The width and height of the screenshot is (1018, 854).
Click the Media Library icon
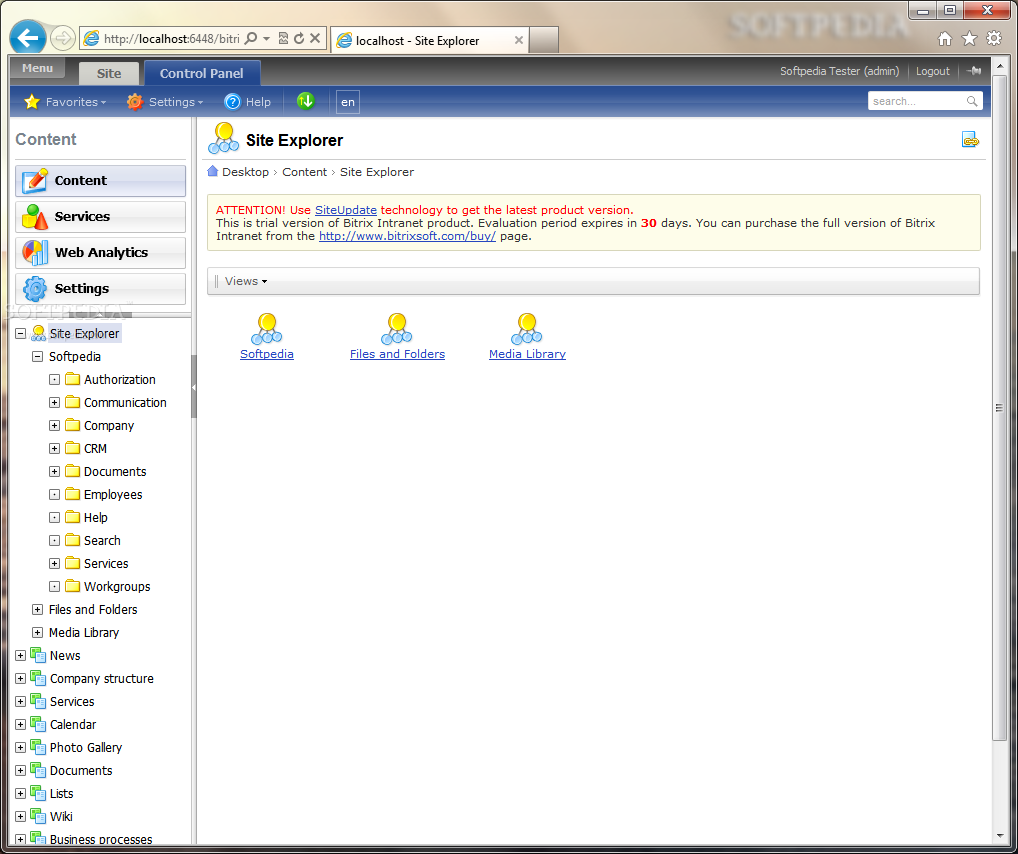point(527,329)
